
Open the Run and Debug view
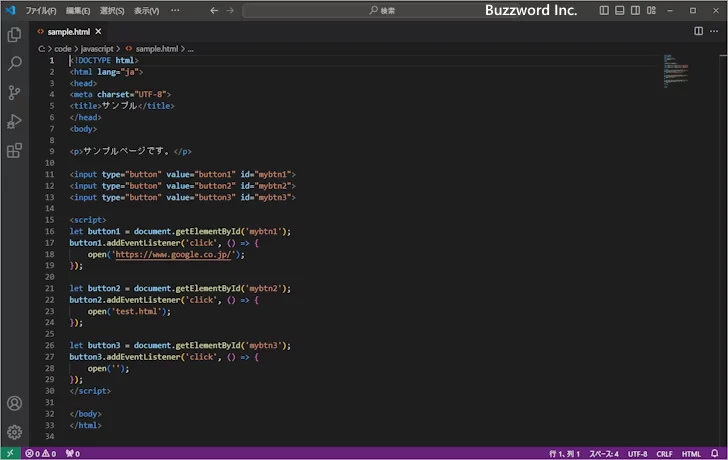point(14,121)
